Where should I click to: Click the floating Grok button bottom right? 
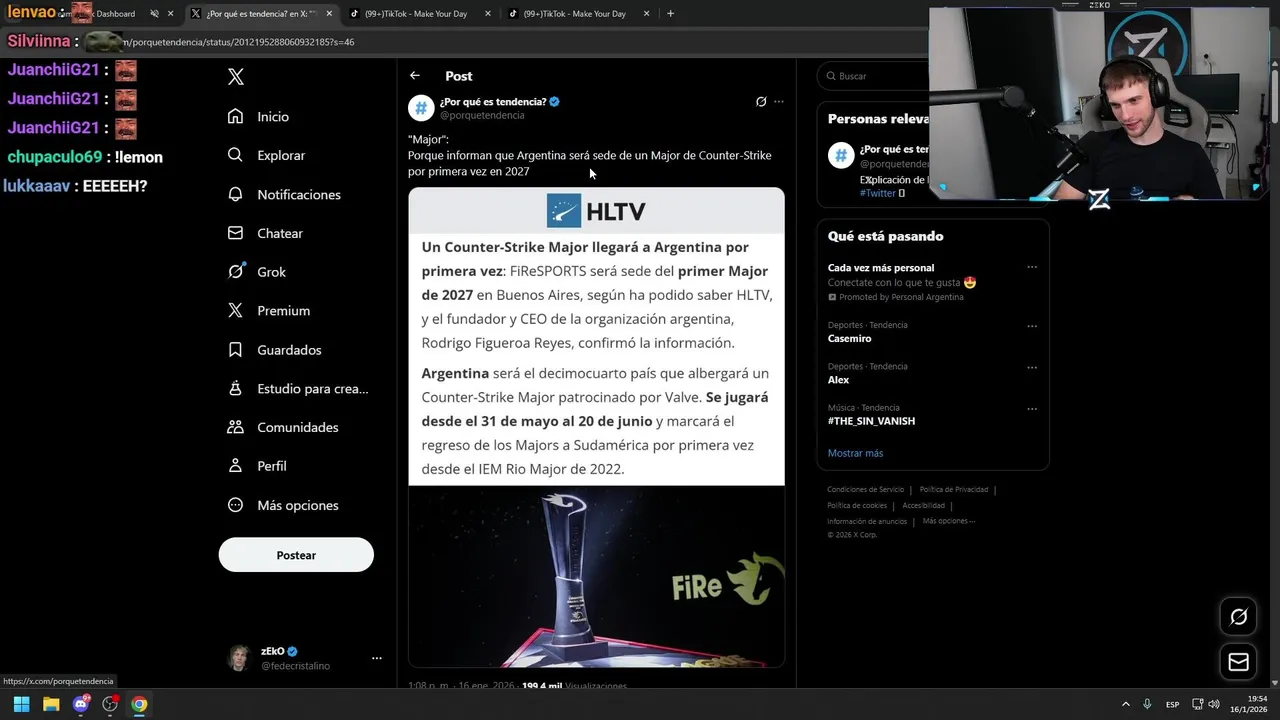pos(1238,617)
